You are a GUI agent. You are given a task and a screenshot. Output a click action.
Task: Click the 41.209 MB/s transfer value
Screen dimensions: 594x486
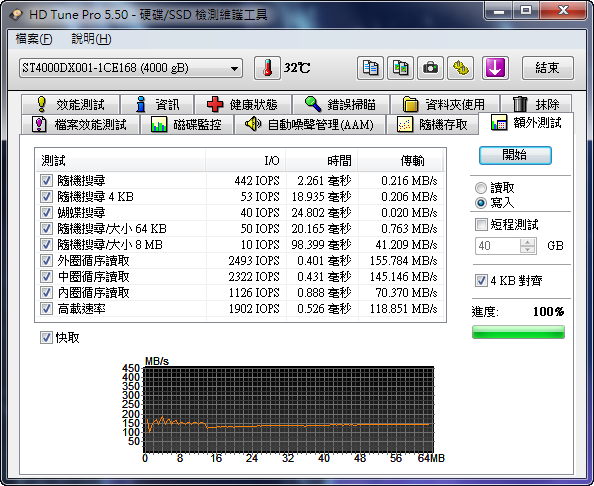tap(406, 245)
